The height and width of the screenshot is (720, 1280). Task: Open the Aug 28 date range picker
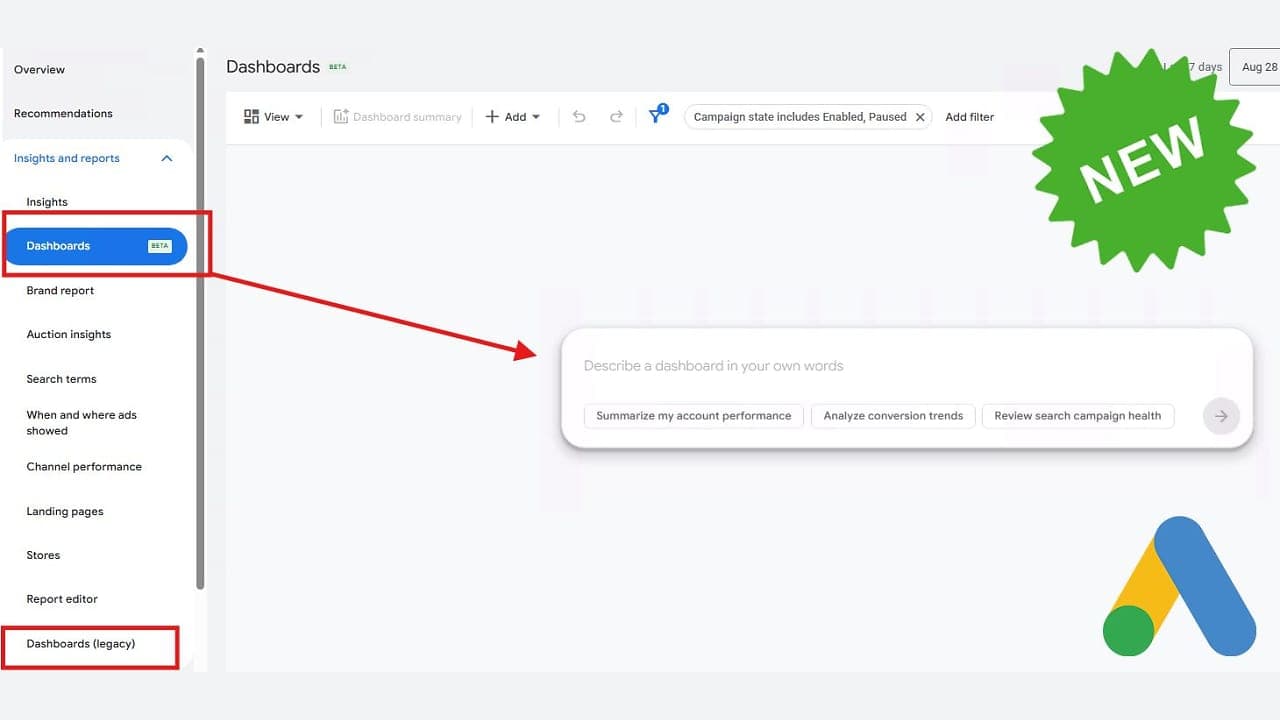(x=1255, y=67)
